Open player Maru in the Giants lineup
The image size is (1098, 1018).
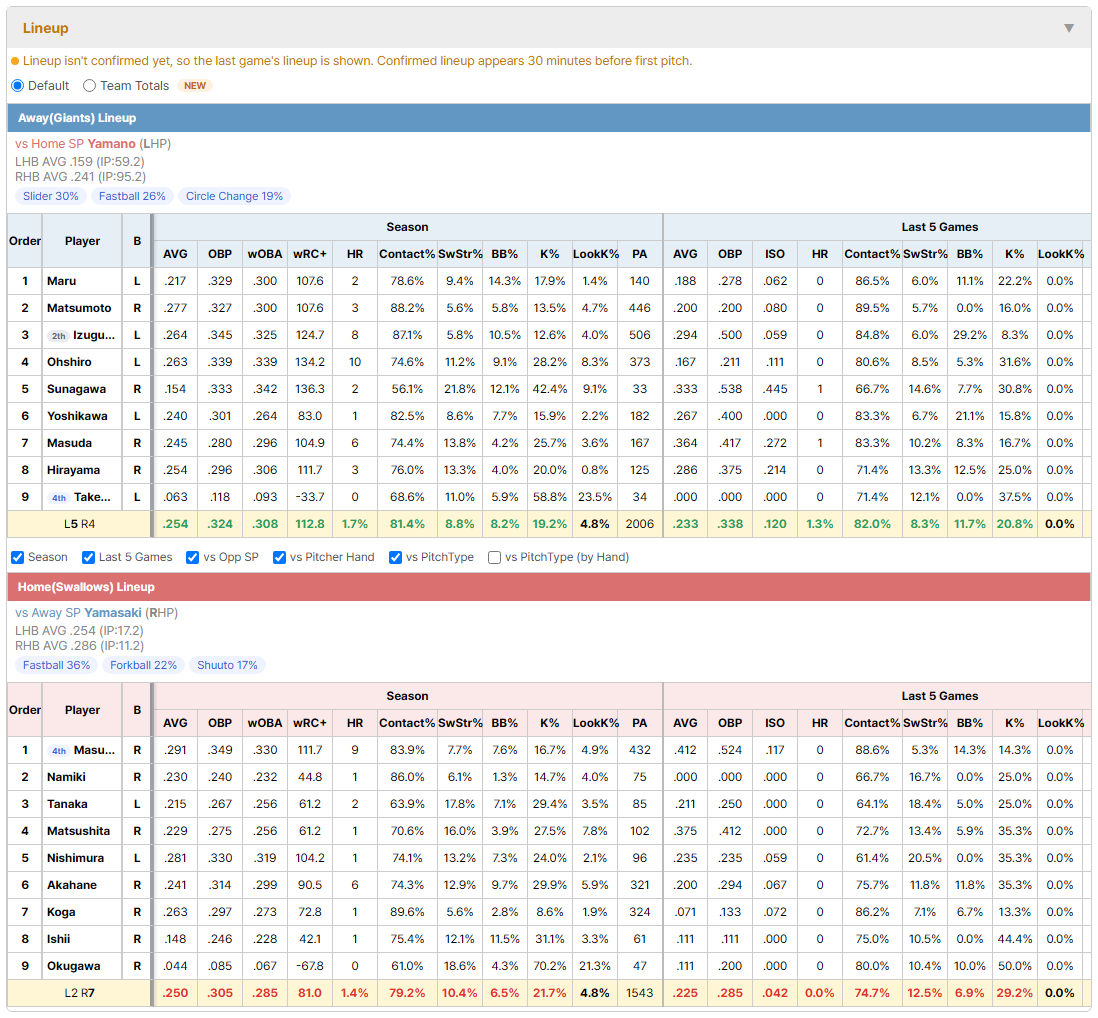(62, 281)
